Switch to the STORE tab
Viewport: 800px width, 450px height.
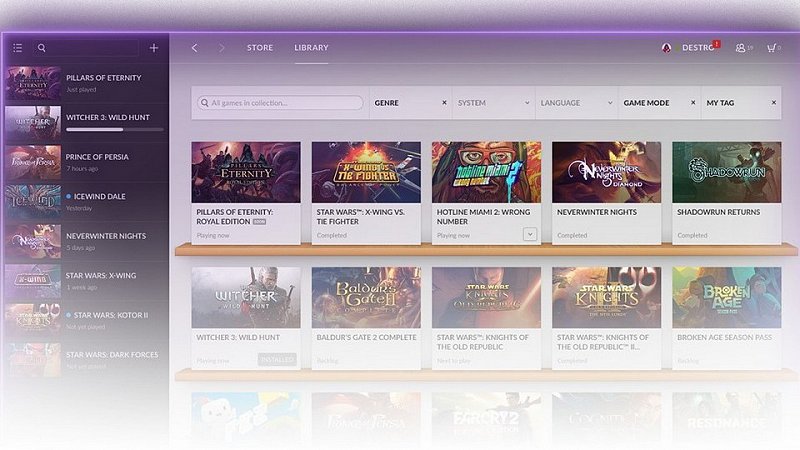pos(260,47)
